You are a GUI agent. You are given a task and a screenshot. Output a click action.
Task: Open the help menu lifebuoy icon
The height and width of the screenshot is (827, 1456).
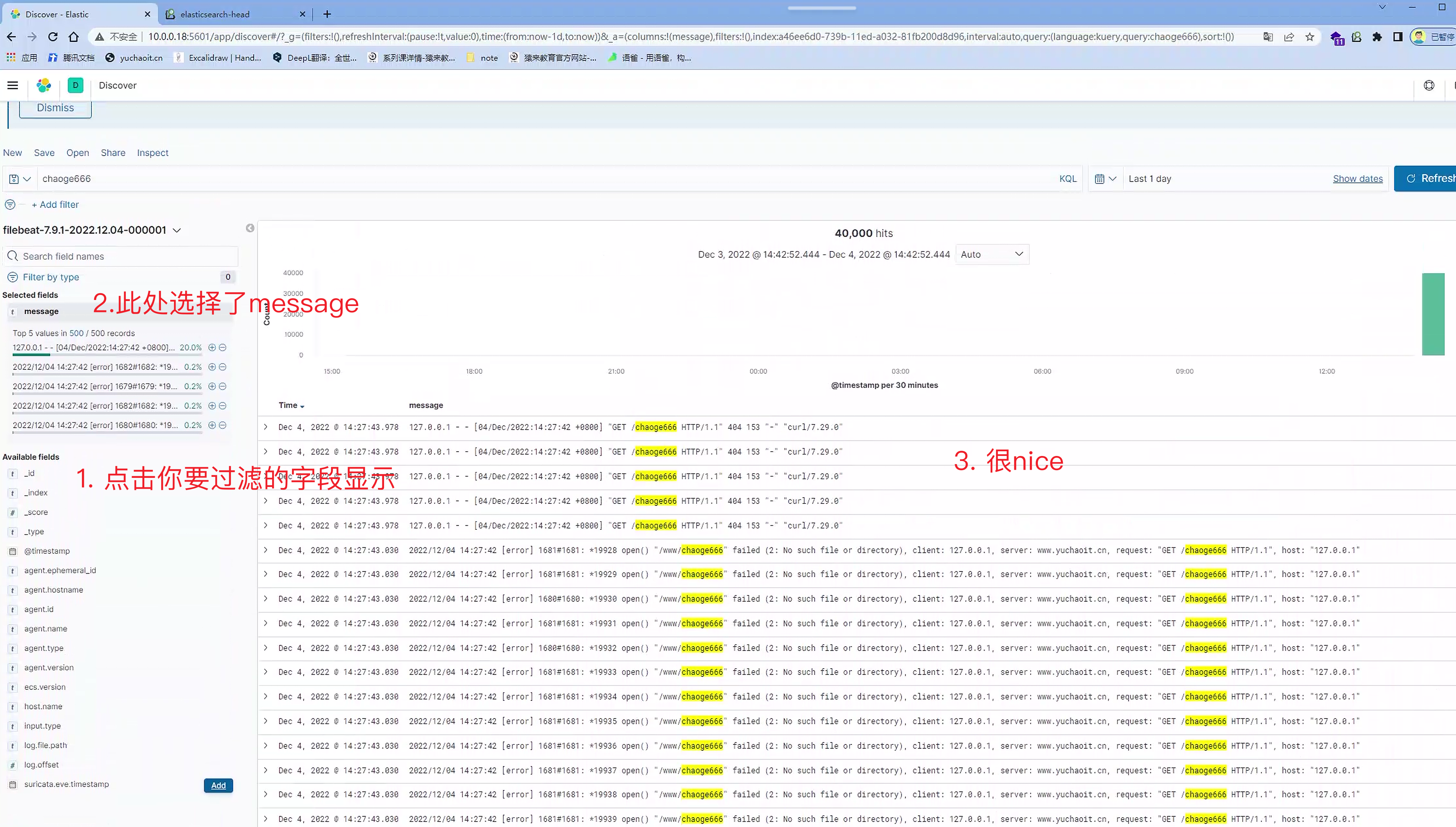[1429, 85]
